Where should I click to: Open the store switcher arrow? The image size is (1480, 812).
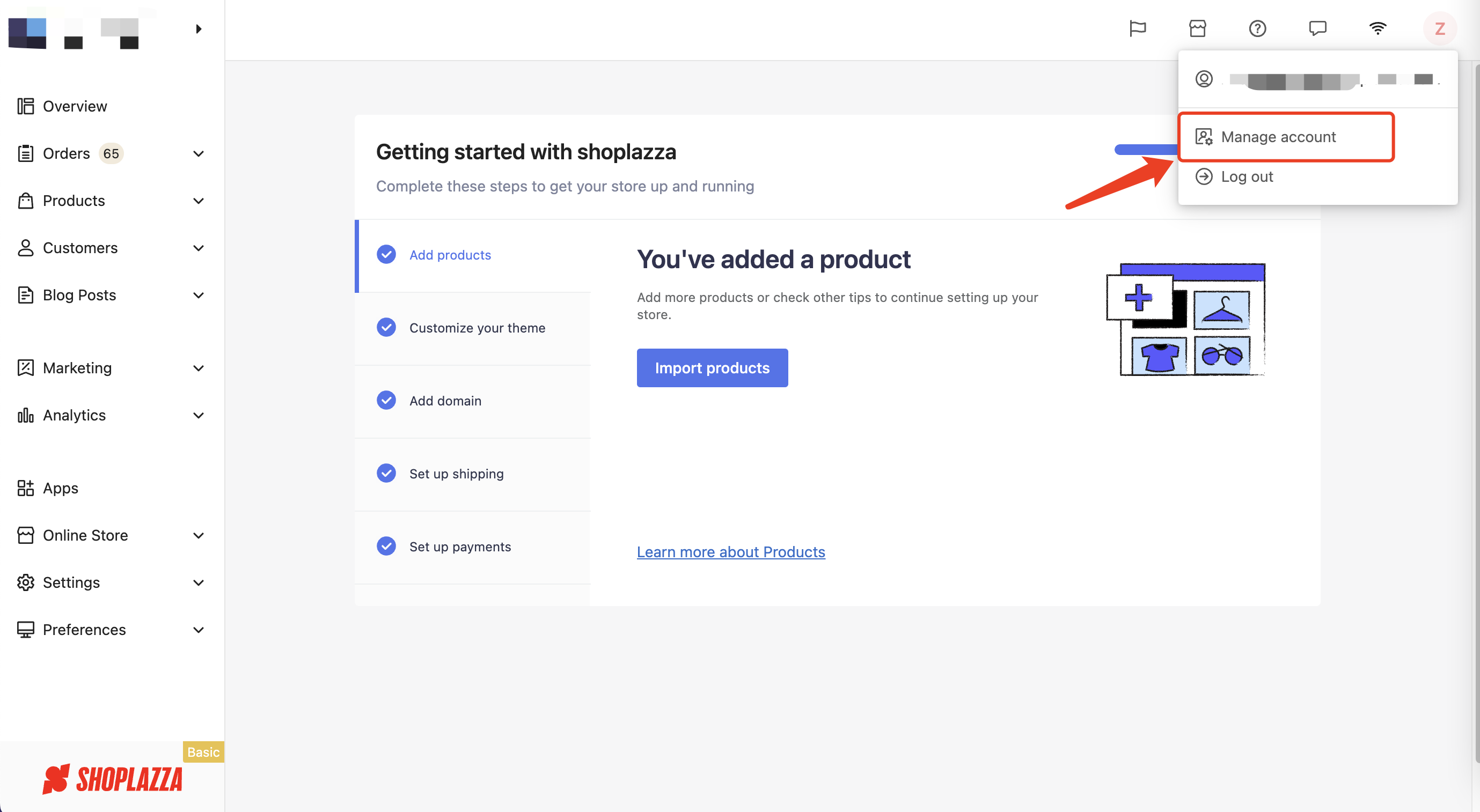[x=198, y=29]
